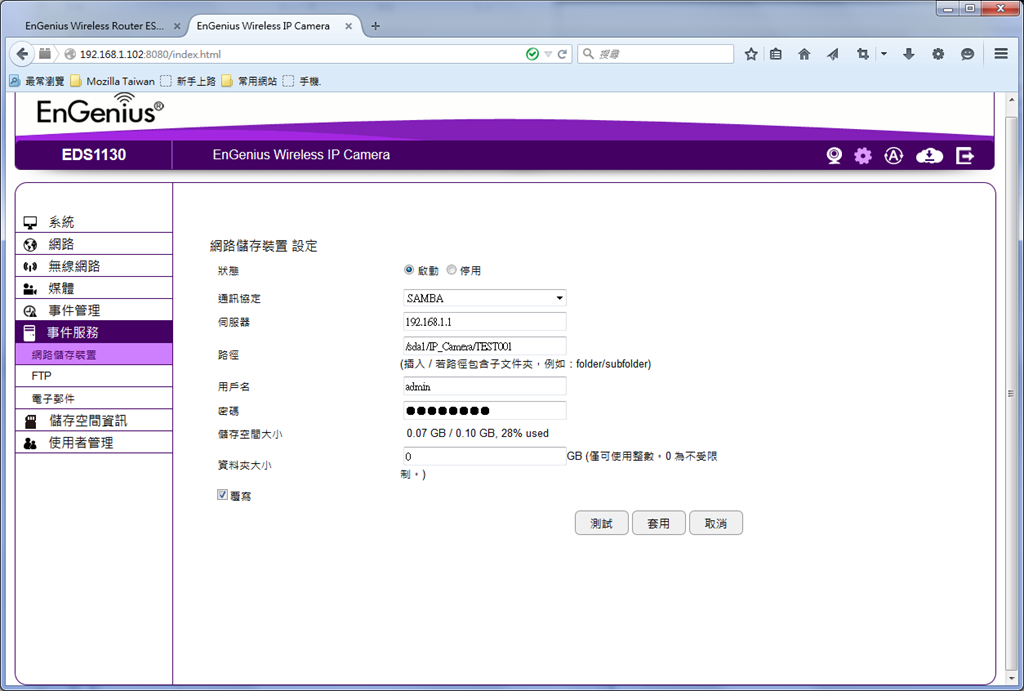Toggle the 覆寫 overwrite checkbox

(222, 495)
